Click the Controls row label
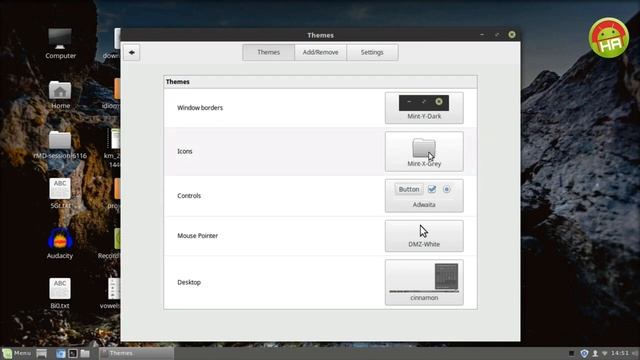The width and height of the screenshot is (640, 360). click(189, 196)
